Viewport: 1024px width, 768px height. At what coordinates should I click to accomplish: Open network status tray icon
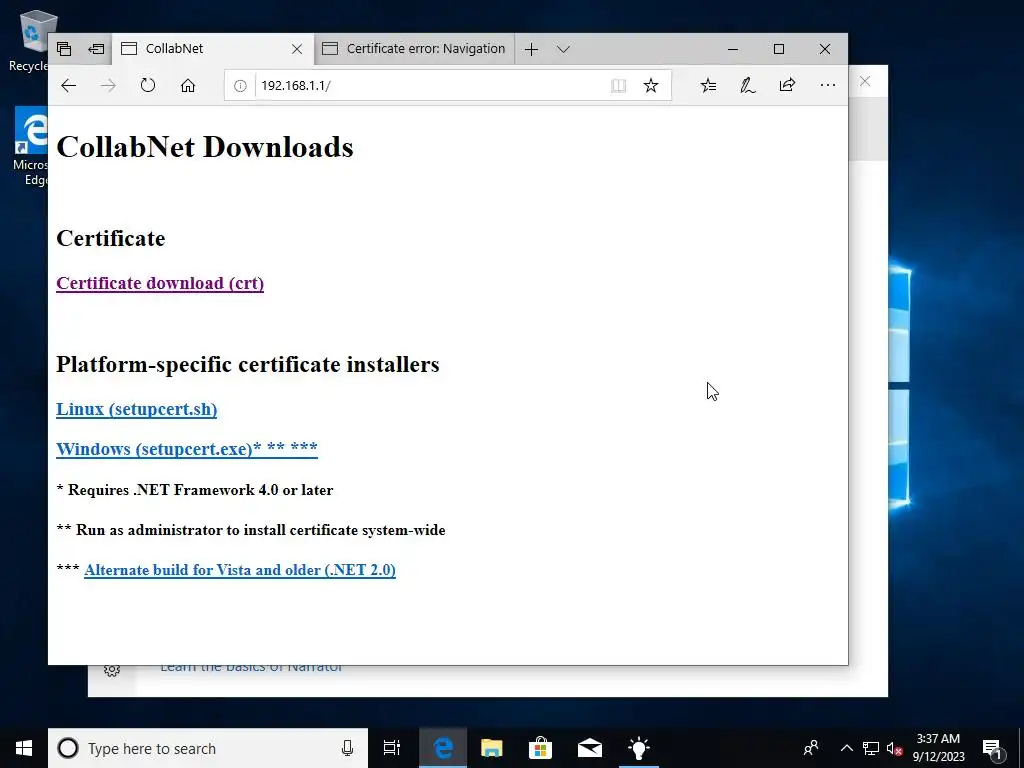pos(871,748)
